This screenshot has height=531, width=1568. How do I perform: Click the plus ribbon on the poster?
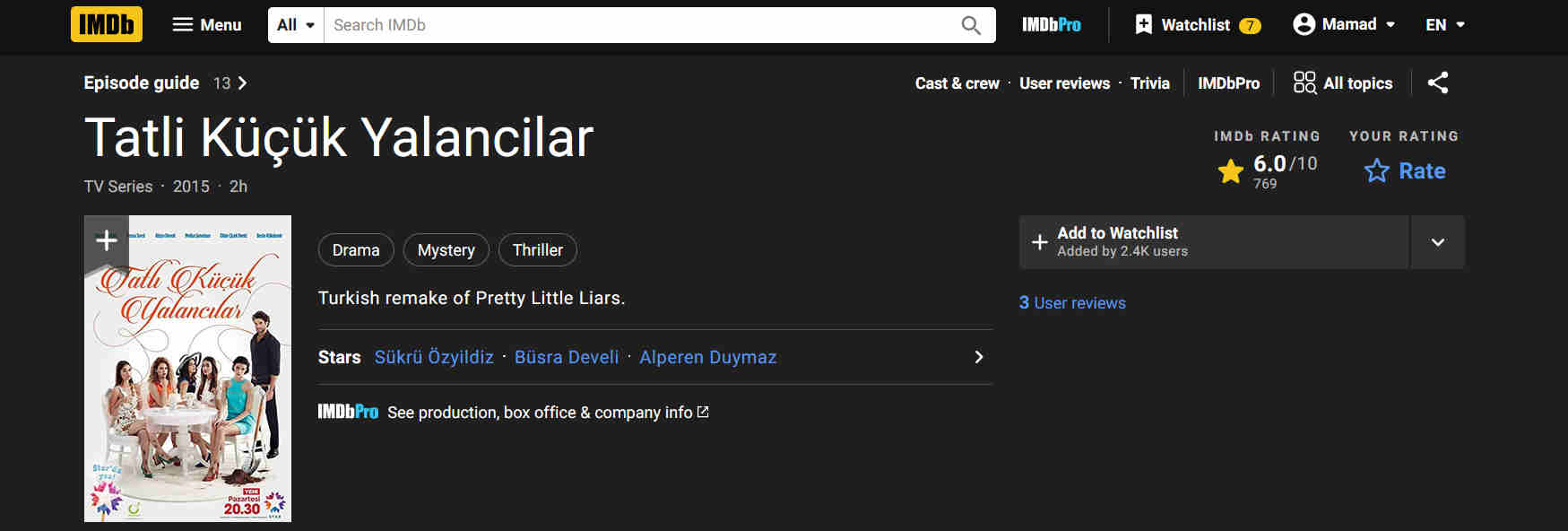[x=107, y=242]
